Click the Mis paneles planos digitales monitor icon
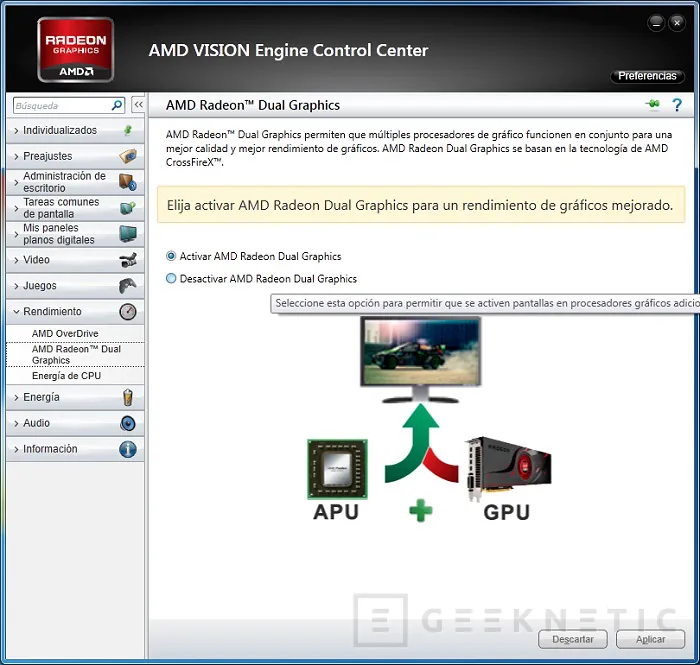700x665 pixels. [128, 233]
